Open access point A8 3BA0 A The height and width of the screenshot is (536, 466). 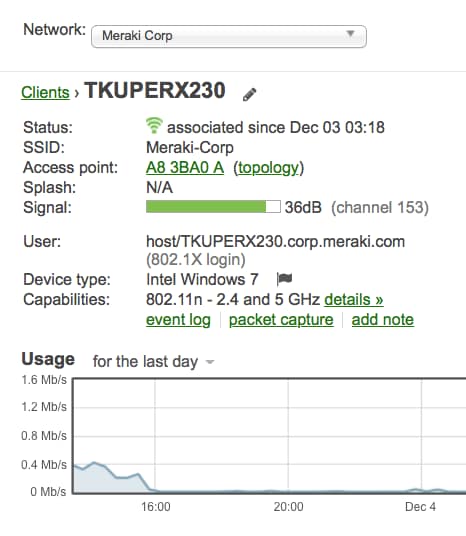185,168
